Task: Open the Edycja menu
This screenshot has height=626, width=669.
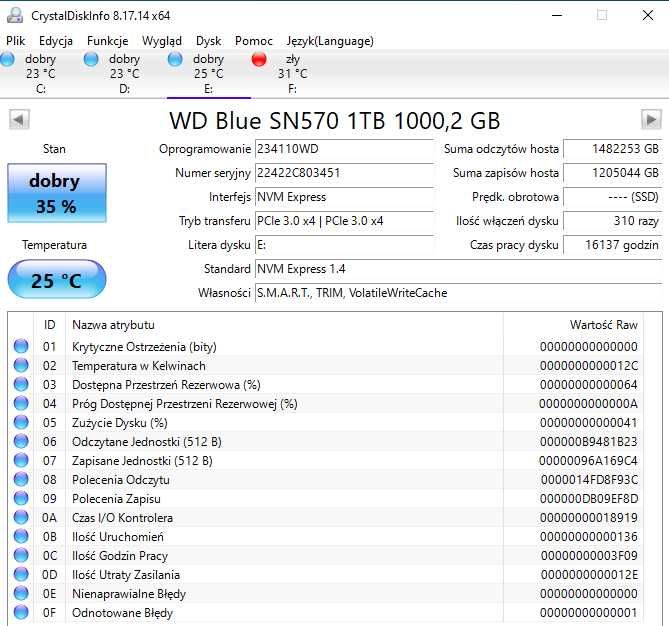Action: pyautogui.click(x=56, y=41)
